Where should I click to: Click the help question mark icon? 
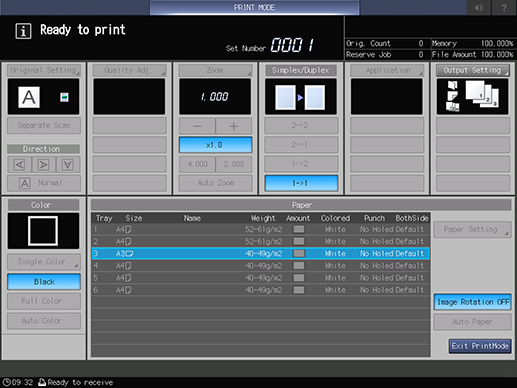[x=504, y=7]
